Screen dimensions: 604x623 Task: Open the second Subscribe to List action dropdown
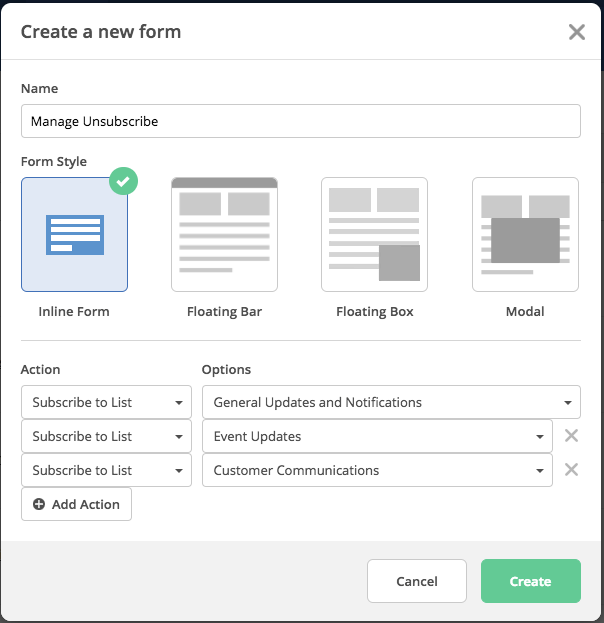coord(106,436)
